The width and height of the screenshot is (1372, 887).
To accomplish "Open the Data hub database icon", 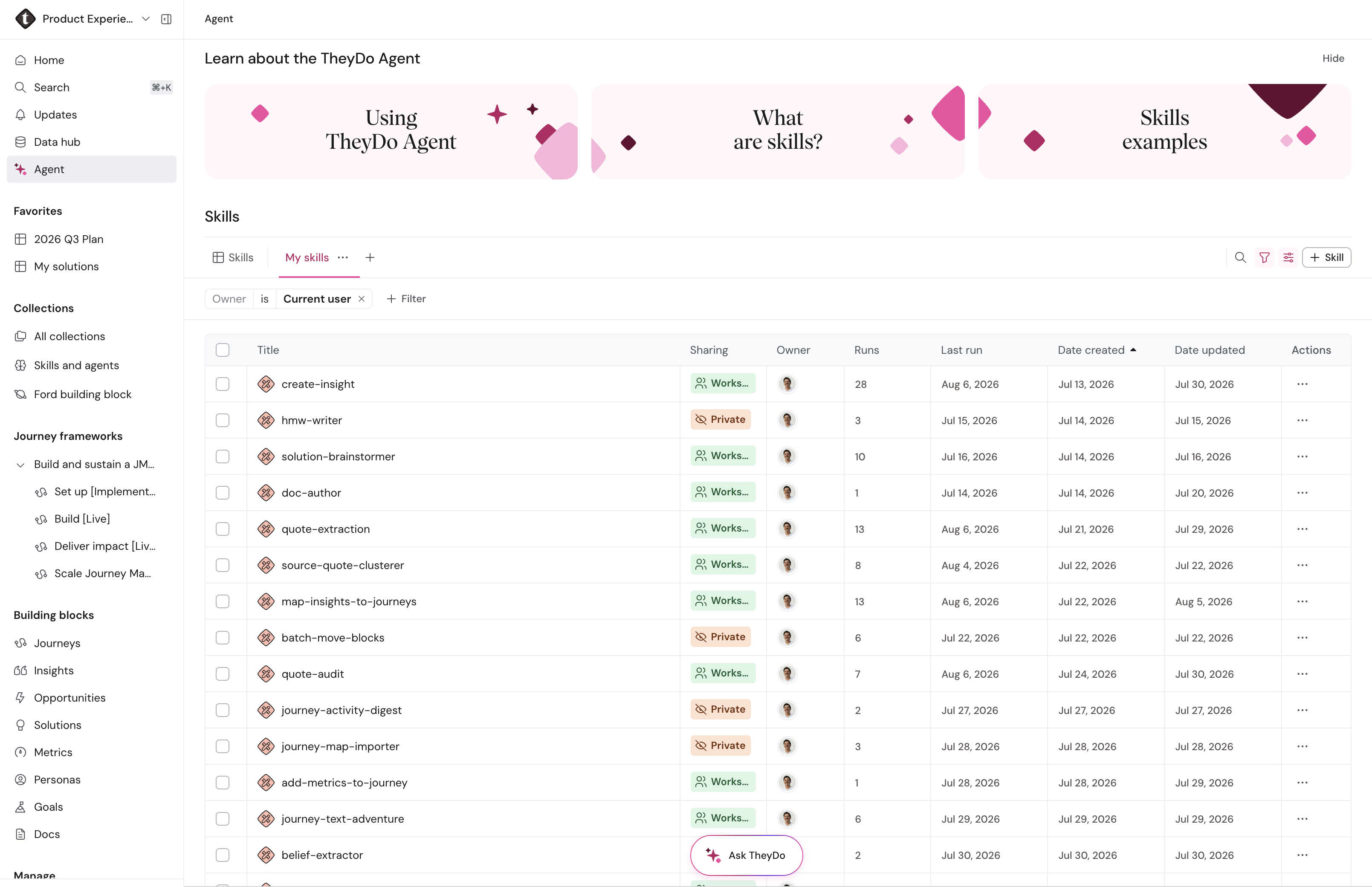I will 21,142.
